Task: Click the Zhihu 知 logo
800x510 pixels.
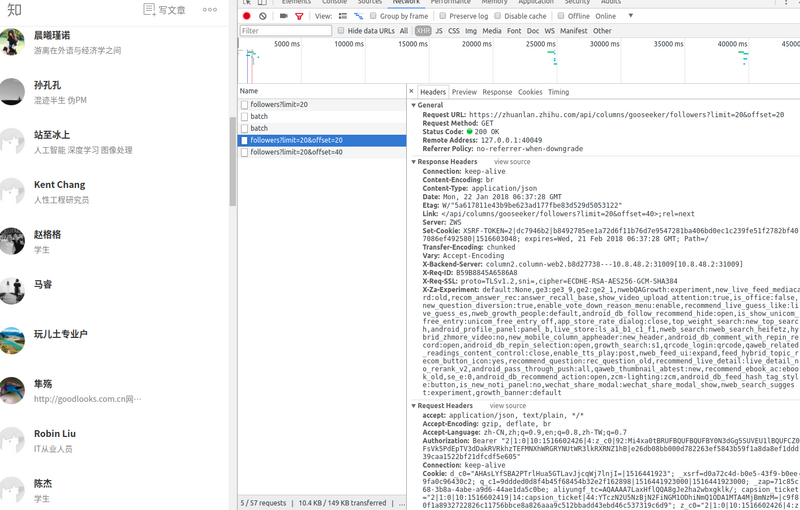Action: (14, 10)
